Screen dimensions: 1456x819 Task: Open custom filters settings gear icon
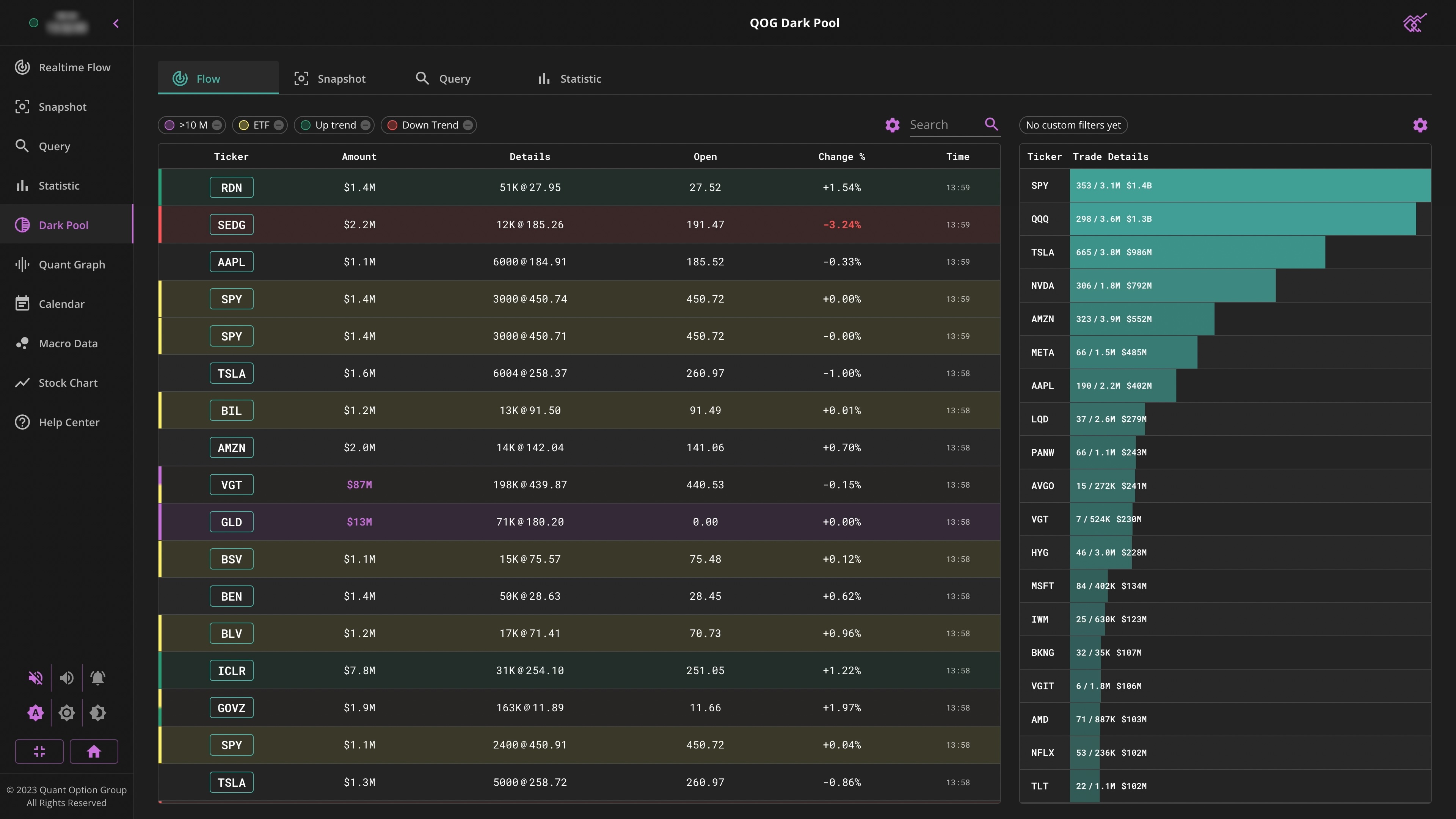point(1420,125)
